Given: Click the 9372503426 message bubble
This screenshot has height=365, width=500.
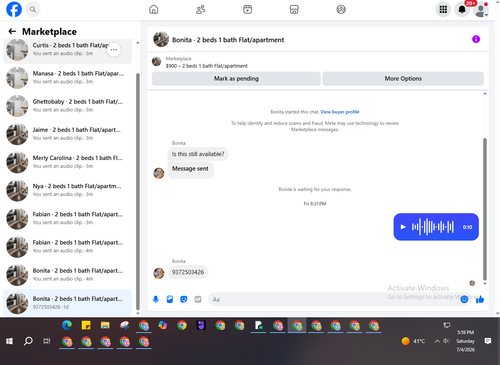Looking at the screenshot, I should coord(188,272).
